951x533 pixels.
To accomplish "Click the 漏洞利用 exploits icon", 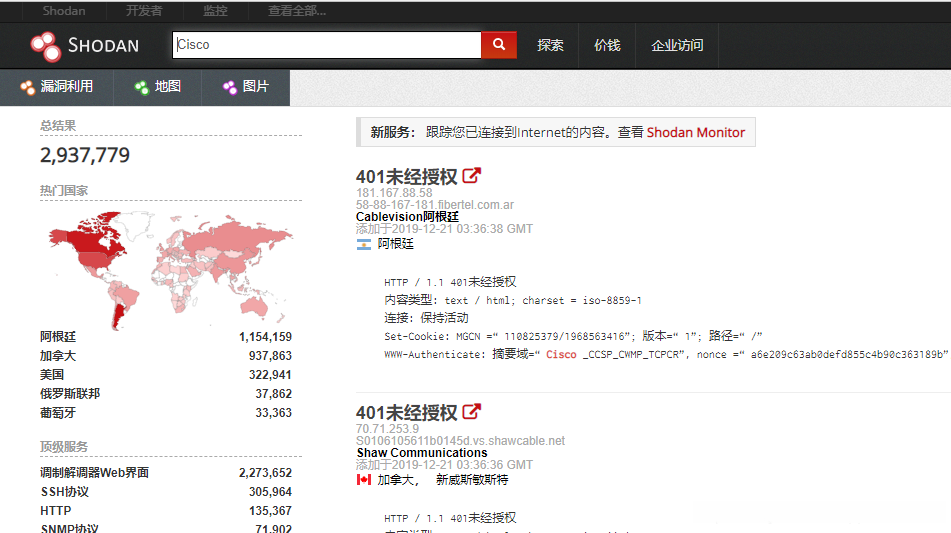I will pyautogui.click(x=27, y=87).
